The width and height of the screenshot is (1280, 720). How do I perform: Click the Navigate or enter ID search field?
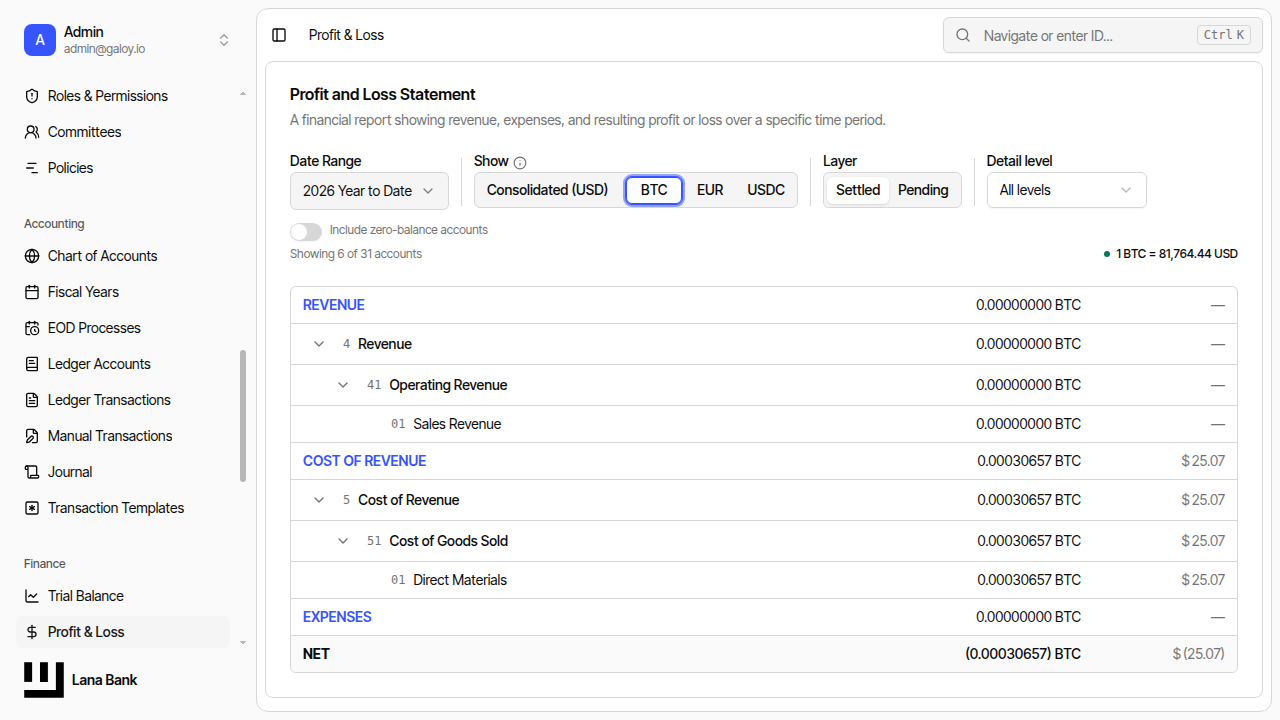pyautogui.click(x=1103, y=35)
